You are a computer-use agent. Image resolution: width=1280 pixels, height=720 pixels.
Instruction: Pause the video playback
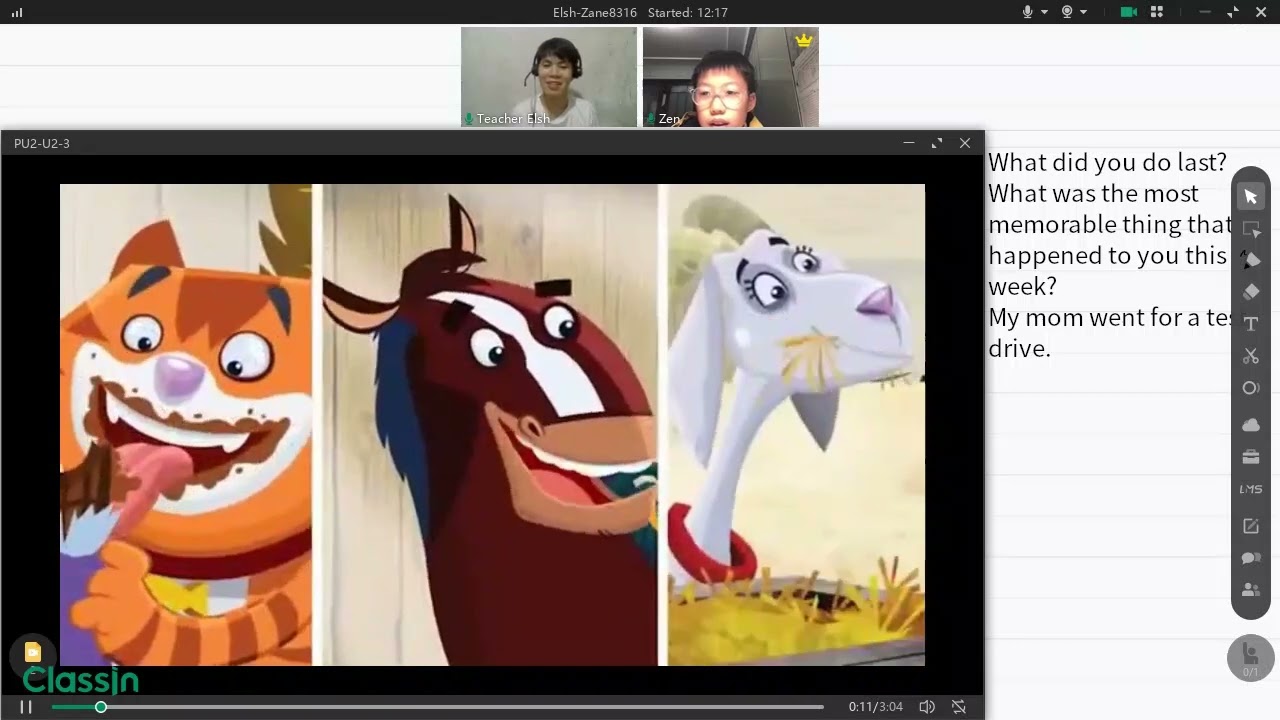pyautogui.click(x=26, y=707)
